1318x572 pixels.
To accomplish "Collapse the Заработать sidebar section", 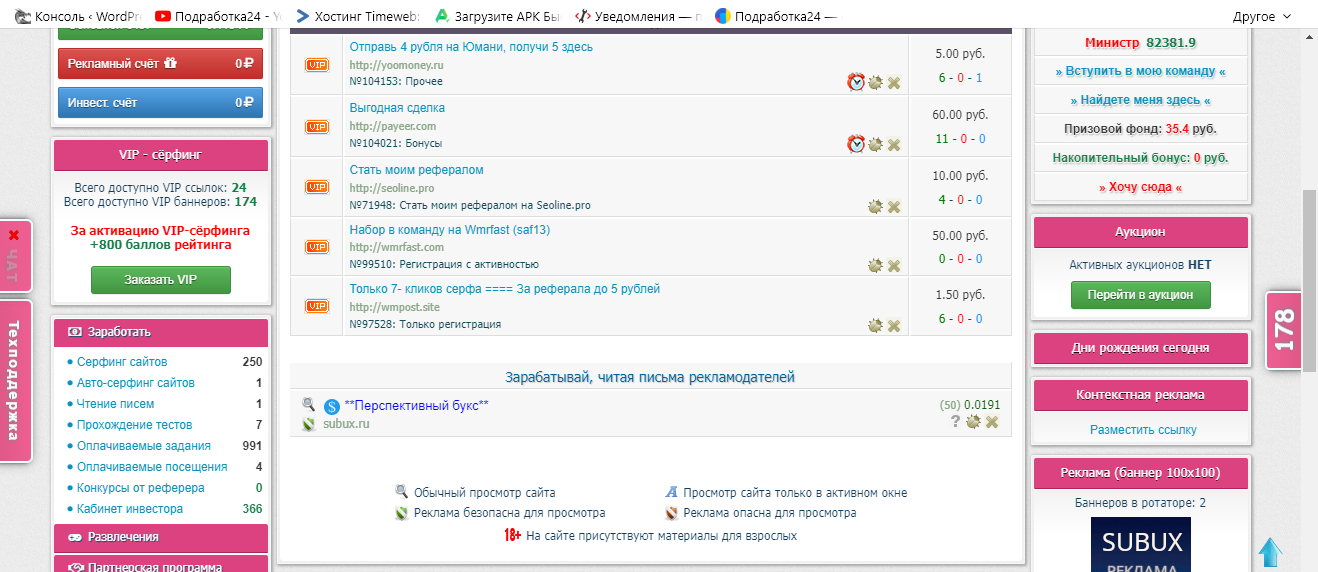I will click(x=161, y=332).
